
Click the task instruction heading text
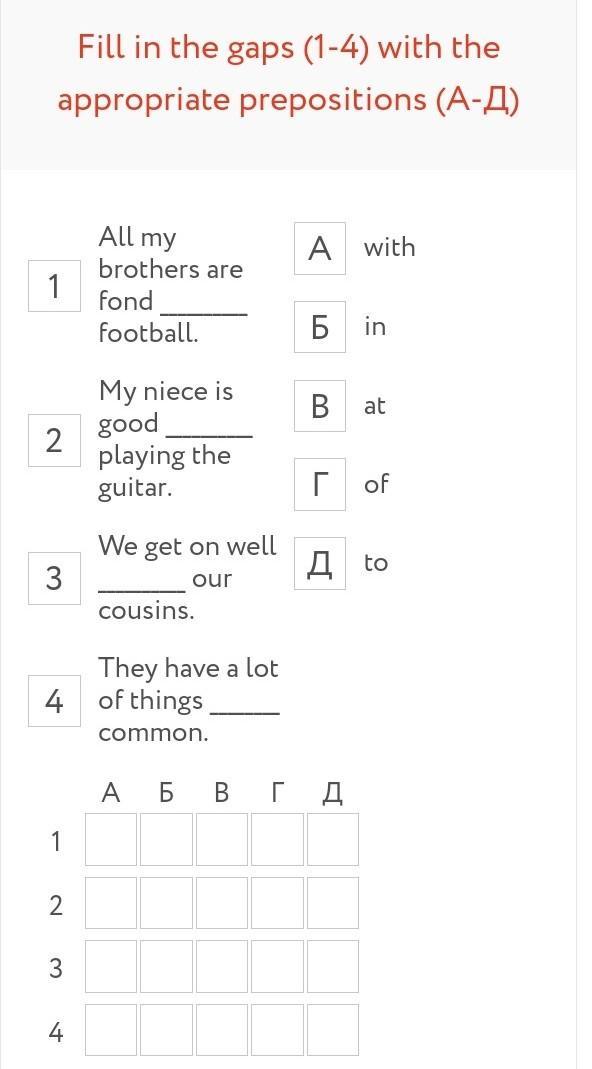click(288, 74)
